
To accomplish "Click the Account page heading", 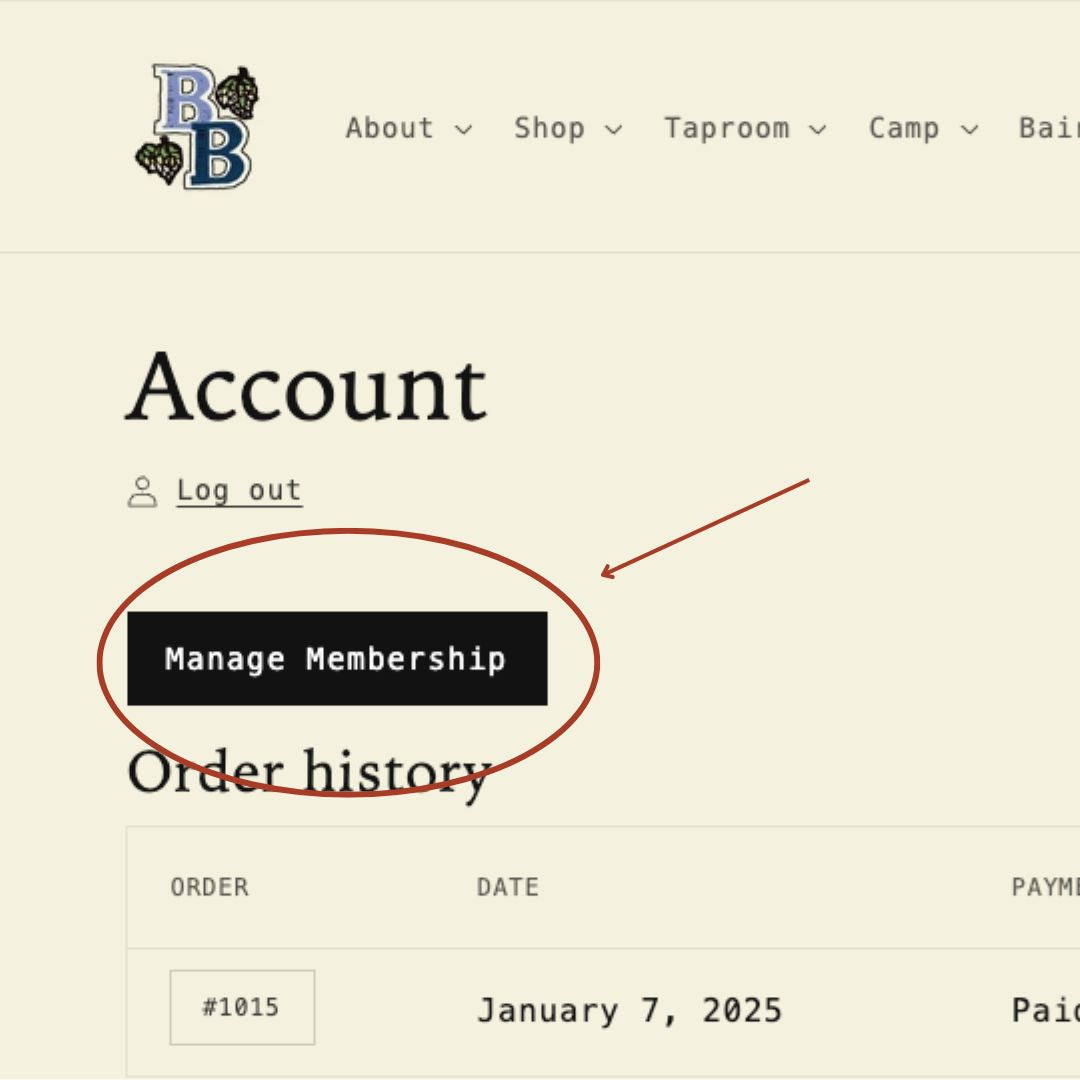I will (306, 388).
